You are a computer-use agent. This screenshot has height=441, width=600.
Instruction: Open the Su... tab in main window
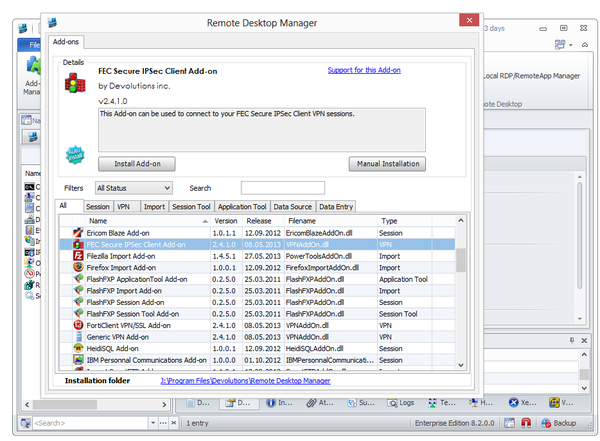point(361,403)
